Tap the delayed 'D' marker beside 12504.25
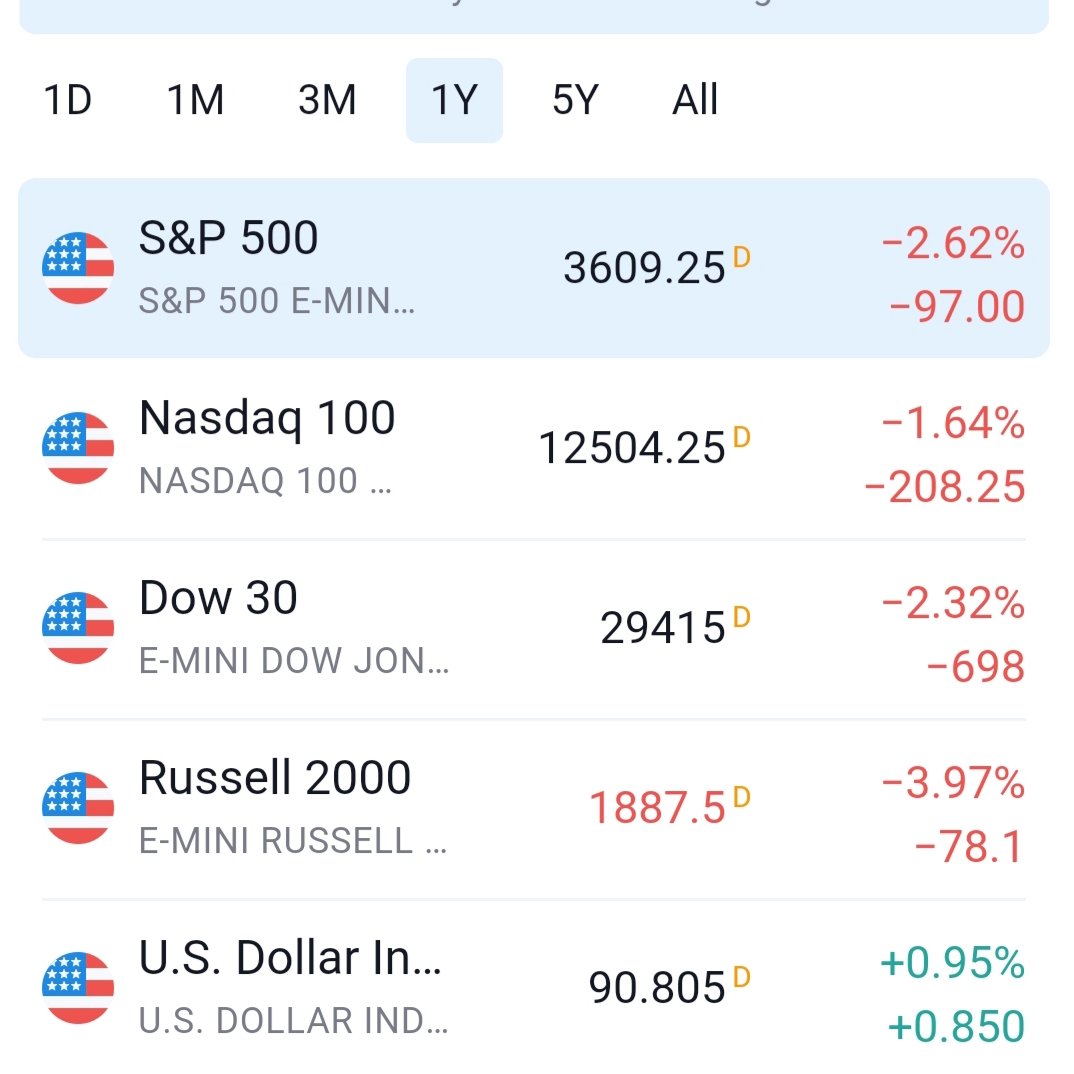Viewport: 1074px width, 1074px height. 741,437
